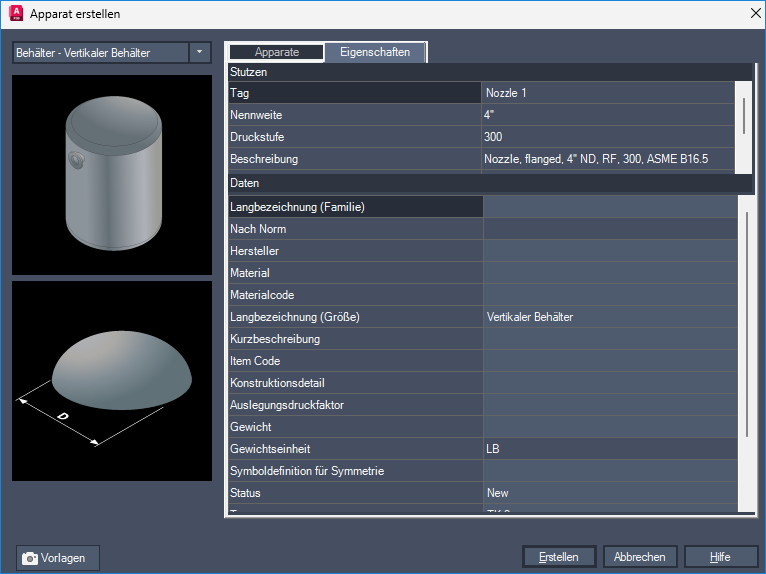The width and height of the screenshot is (766, 574).
Task: Click the Langbezeichnung (Familie) value field
Action: [610, 207]
